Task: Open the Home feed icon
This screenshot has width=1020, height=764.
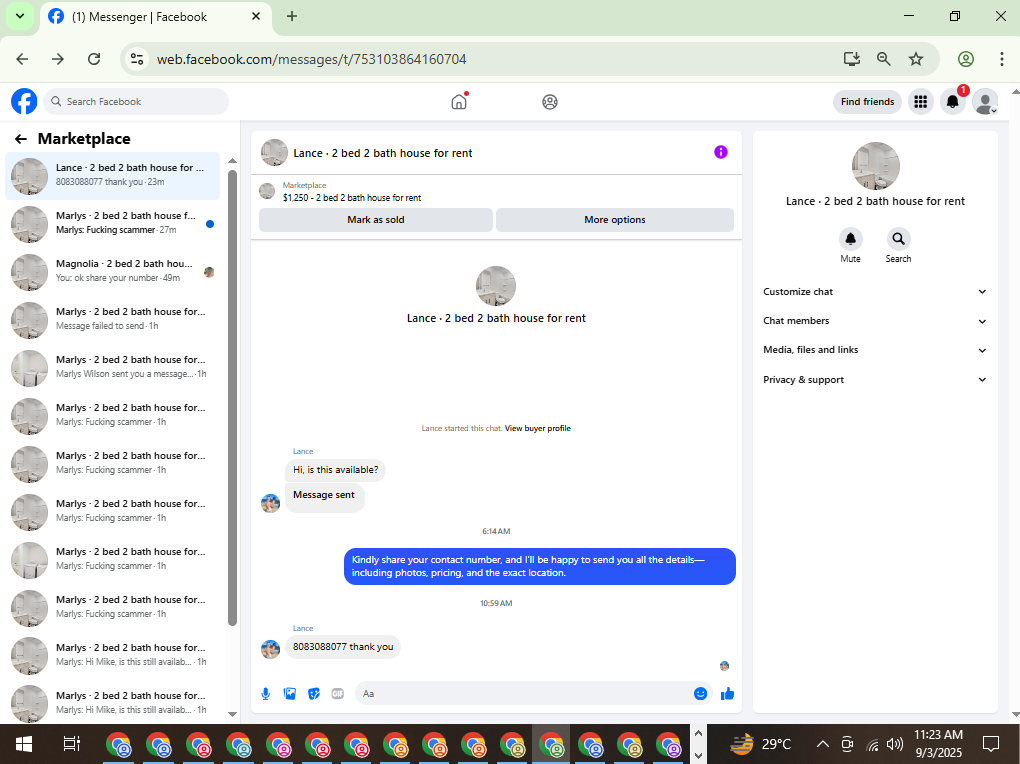Action: click(459, 102)
